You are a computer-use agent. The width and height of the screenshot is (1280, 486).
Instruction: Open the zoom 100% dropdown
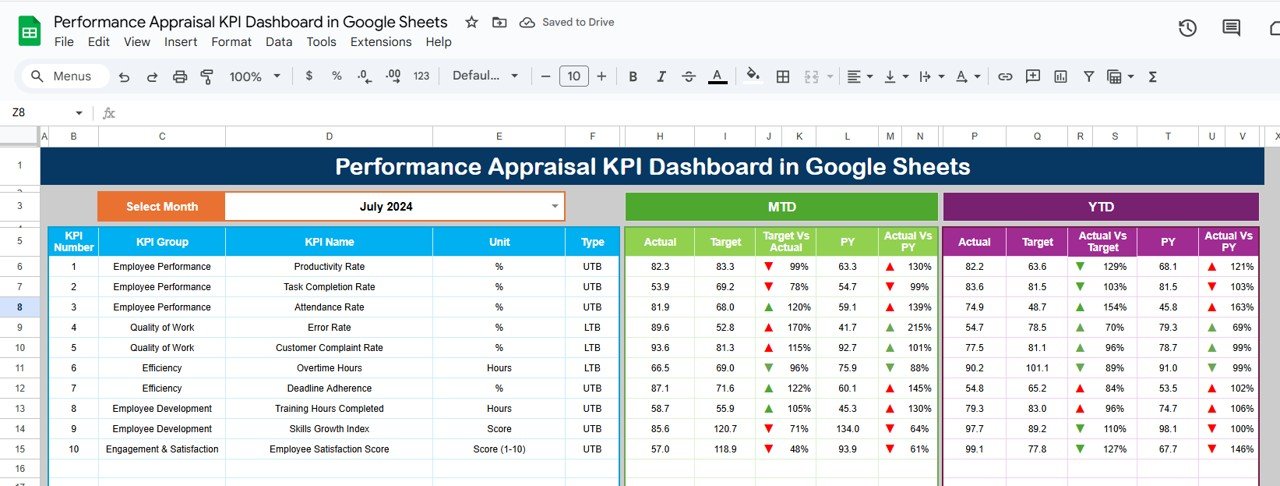[254, 76]
